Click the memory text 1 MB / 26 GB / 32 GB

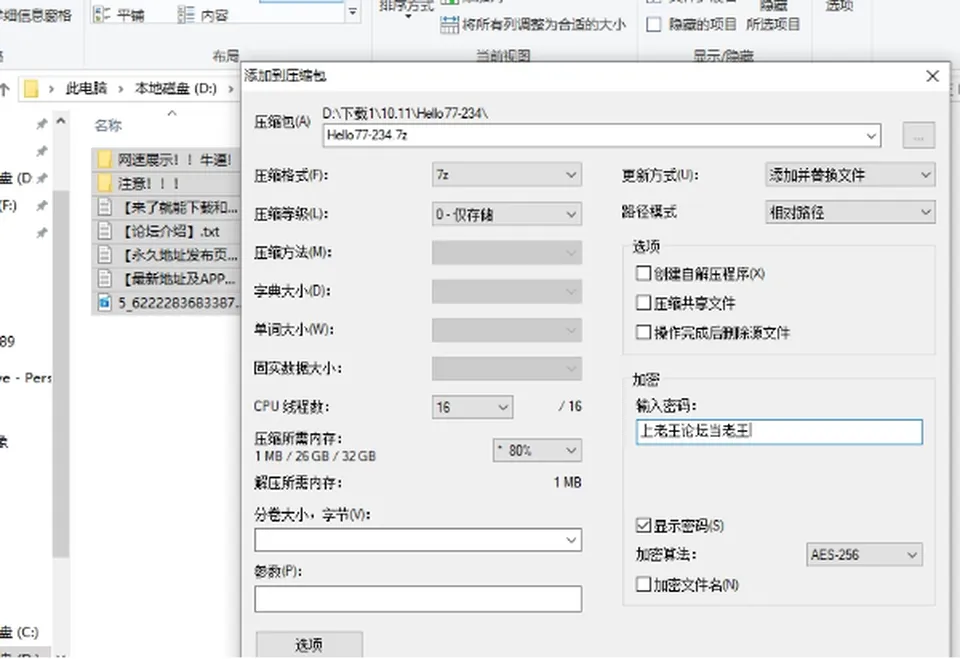pos(315,456)
